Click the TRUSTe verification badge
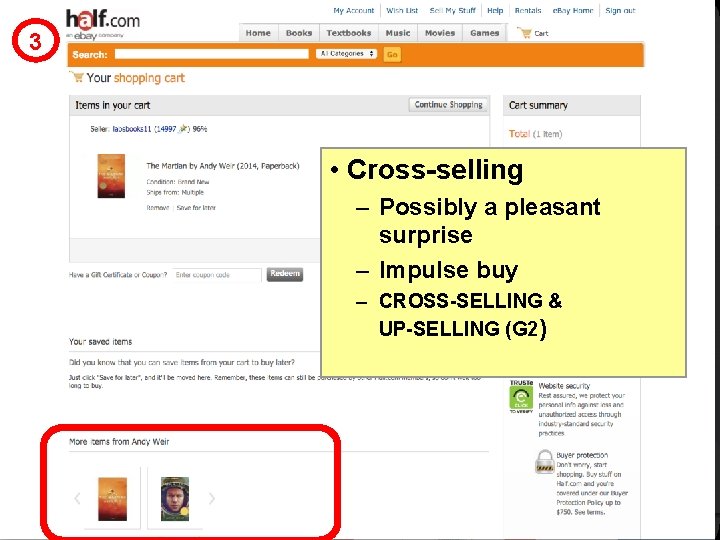 pos(521,397)
